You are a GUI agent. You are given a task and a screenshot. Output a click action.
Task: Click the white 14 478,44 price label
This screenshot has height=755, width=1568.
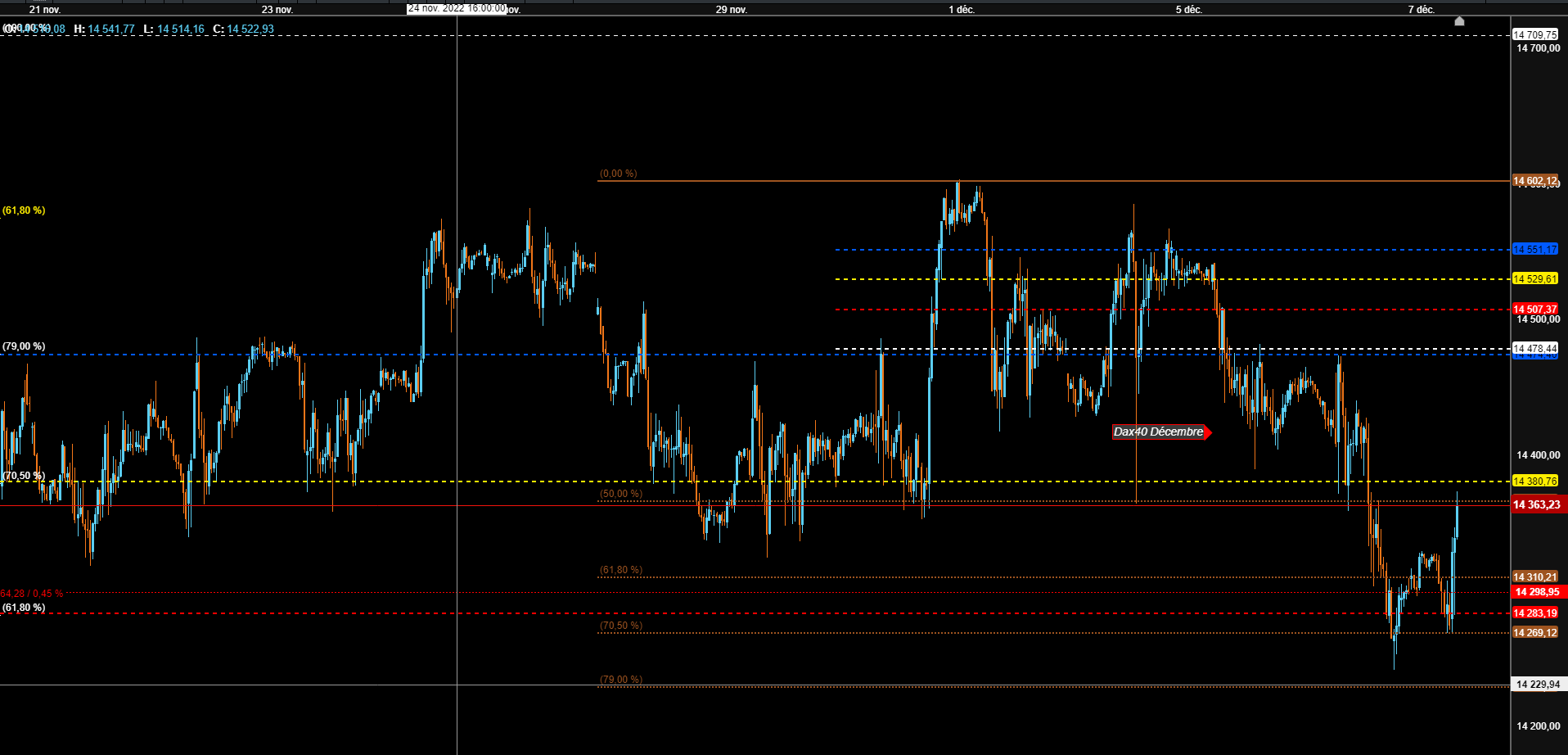point(1535,349)
